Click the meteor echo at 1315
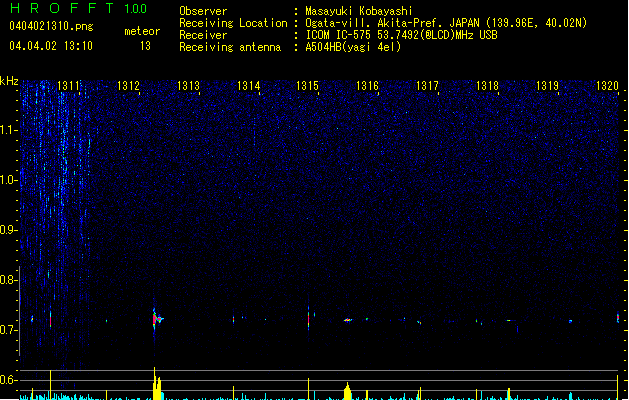The height and width of the screenshot is (400, 629). point(308,319)
